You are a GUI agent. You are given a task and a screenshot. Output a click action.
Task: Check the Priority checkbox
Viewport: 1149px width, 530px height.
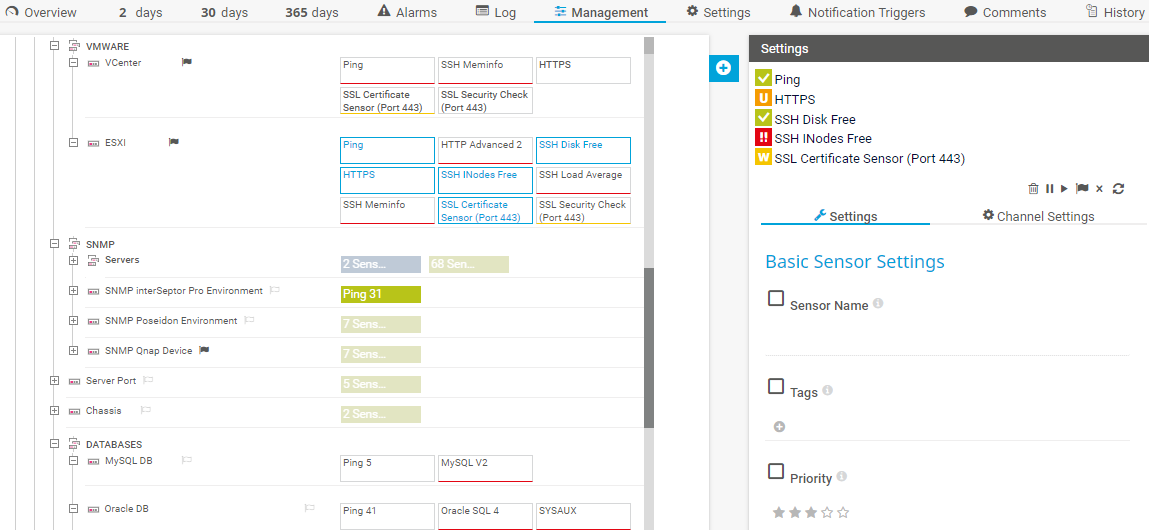pos(776,471)
